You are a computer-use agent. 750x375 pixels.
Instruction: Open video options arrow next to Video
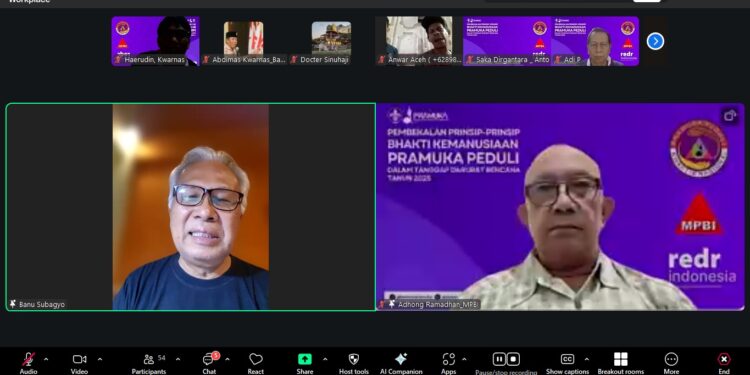[x=100, y=359]
